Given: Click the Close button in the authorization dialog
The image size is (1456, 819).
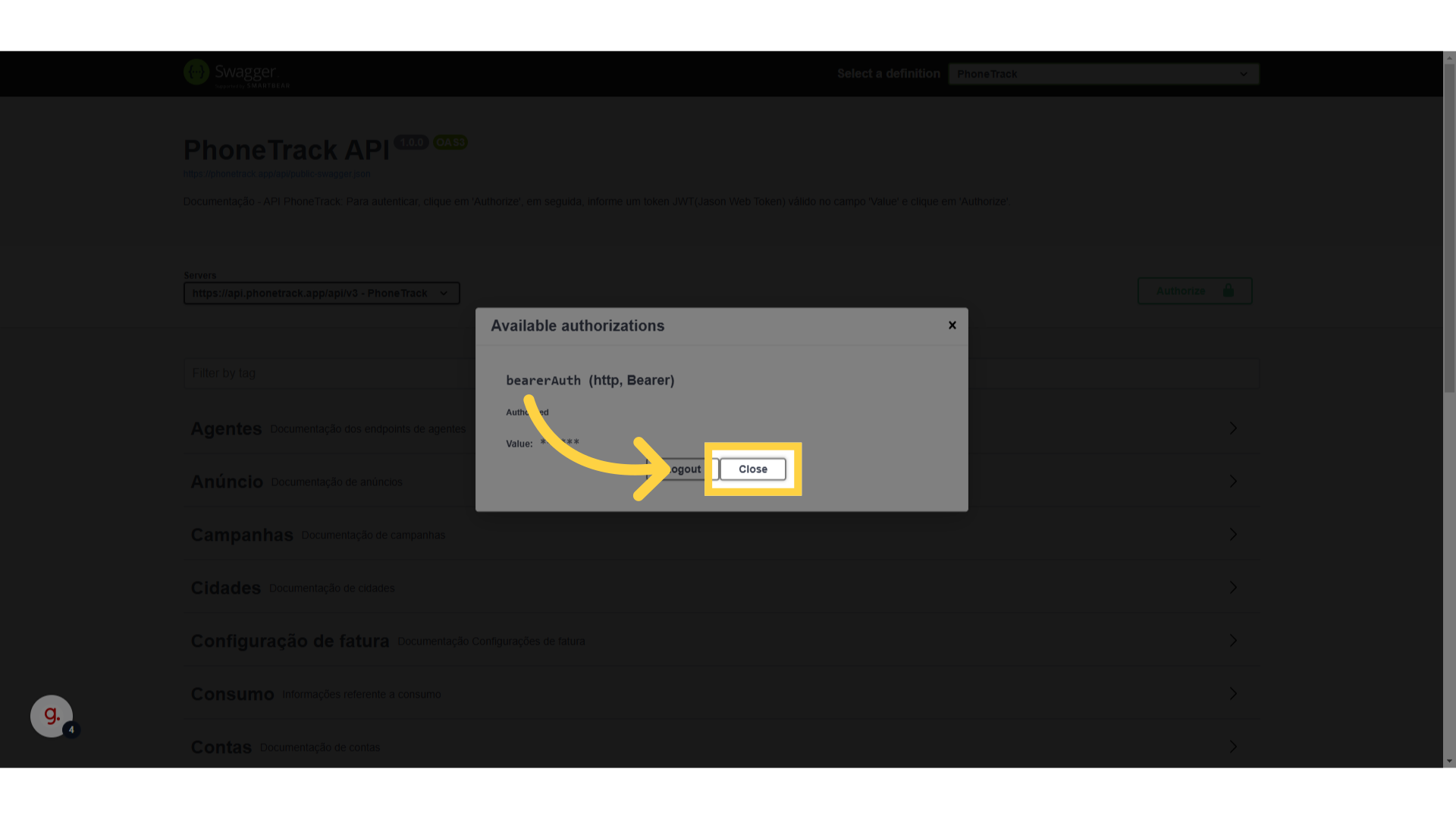Looking at the screenshot, I should tap(753, 469).
